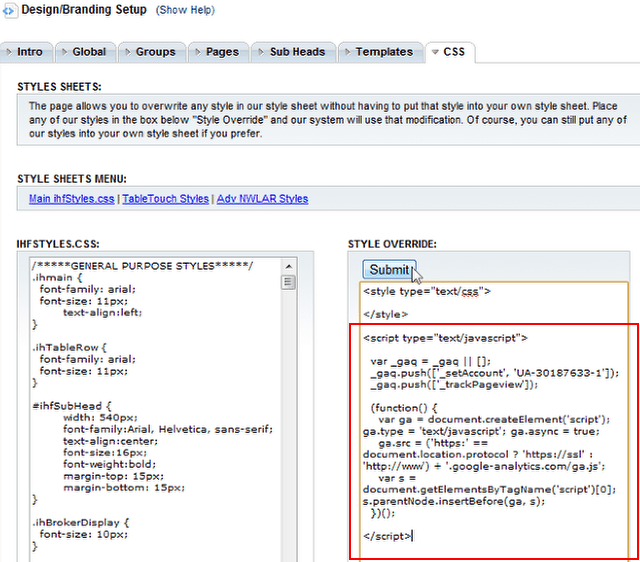Screen dimensions: 640x562
Task: Click the '<style type="text/css">' line
Action: [427, 291]
